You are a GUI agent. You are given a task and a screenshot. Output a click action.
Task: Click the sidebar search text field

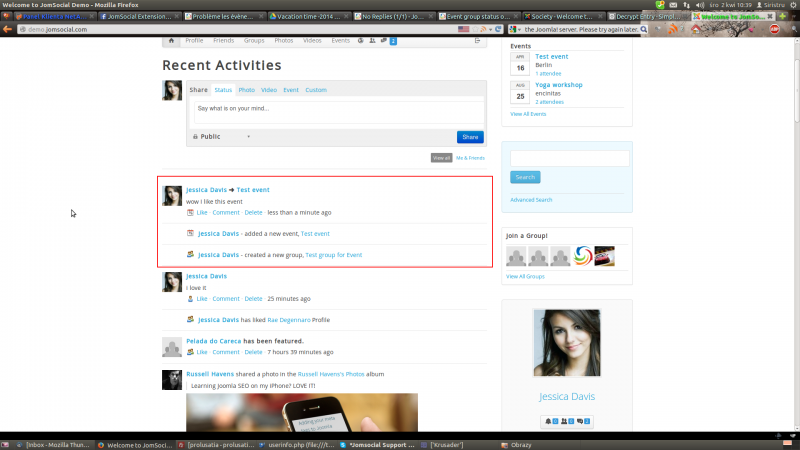click(569, 158)
